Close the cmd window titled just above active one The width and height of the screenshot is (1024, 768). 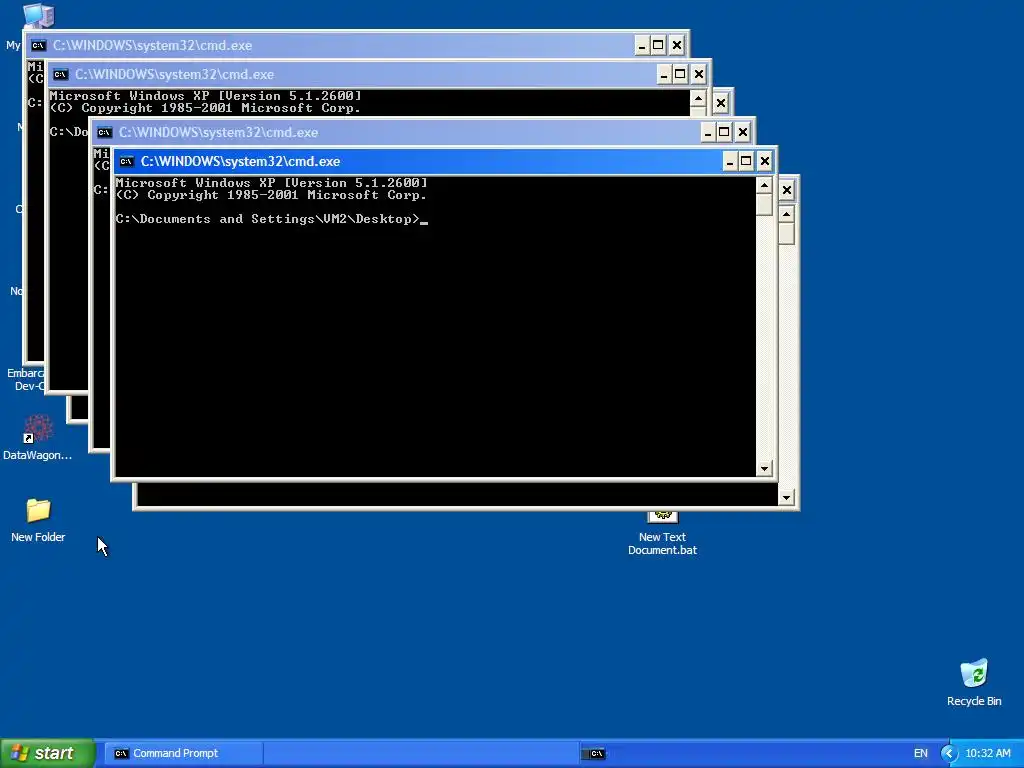(x=743, y=133)
